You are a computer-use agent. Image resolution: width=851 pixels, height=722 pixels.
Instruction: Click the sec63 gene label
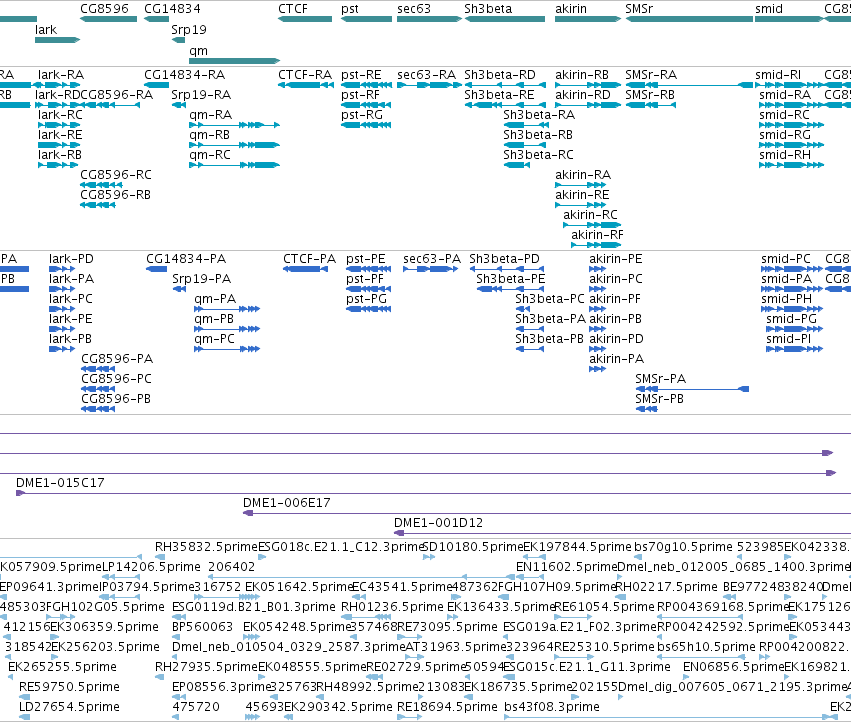point(414,9)
